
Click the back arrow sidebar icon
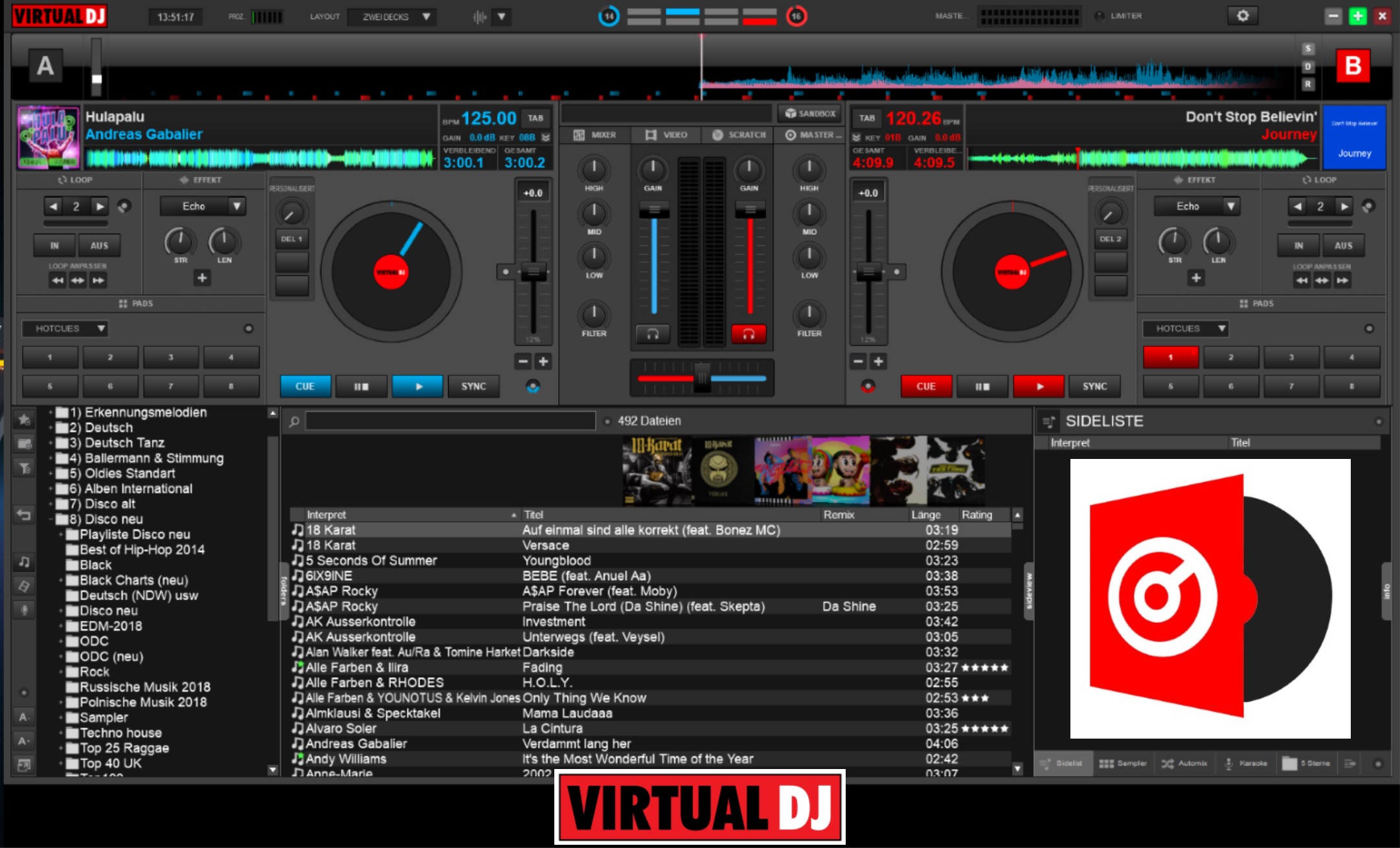pyautogui.click(x=24, y=515)
